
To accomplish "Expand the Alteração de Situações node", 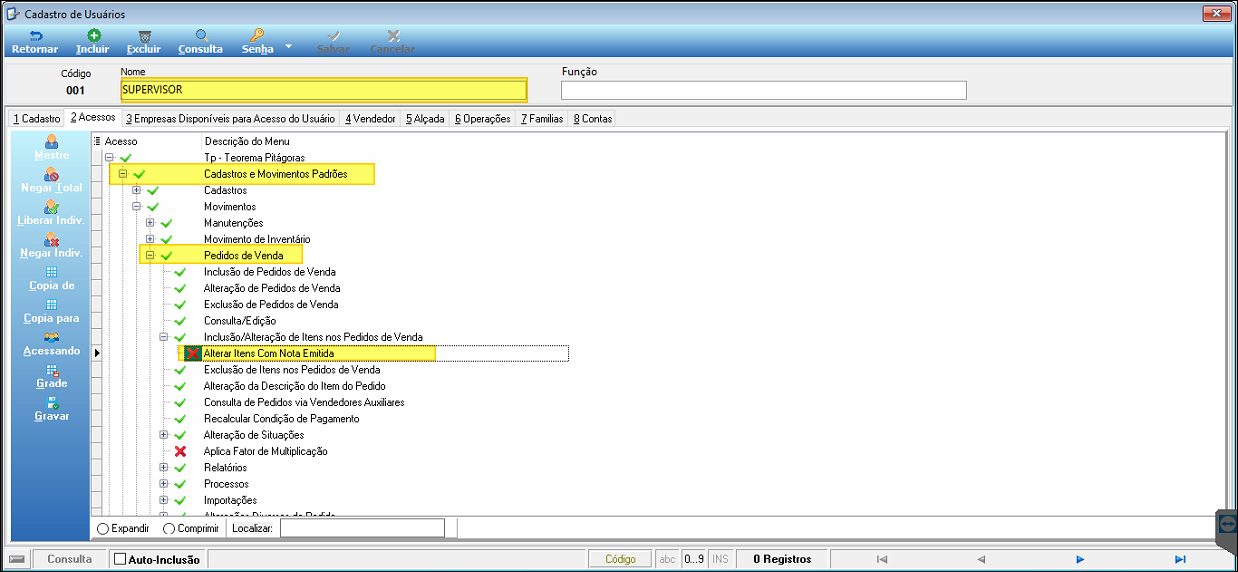I will coord(164,435).
